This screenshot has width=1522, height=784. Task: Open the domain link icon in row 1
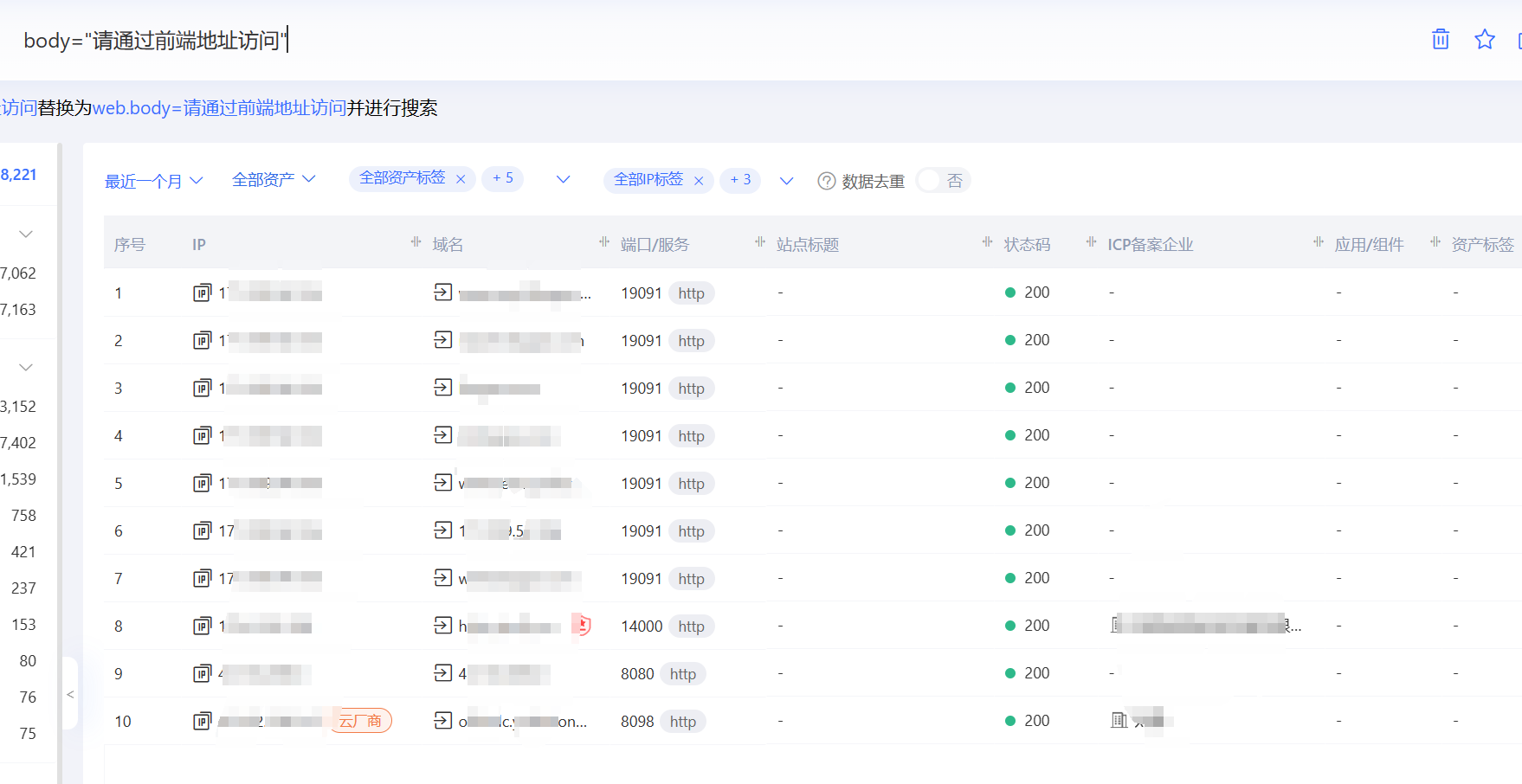pos(442,292)
